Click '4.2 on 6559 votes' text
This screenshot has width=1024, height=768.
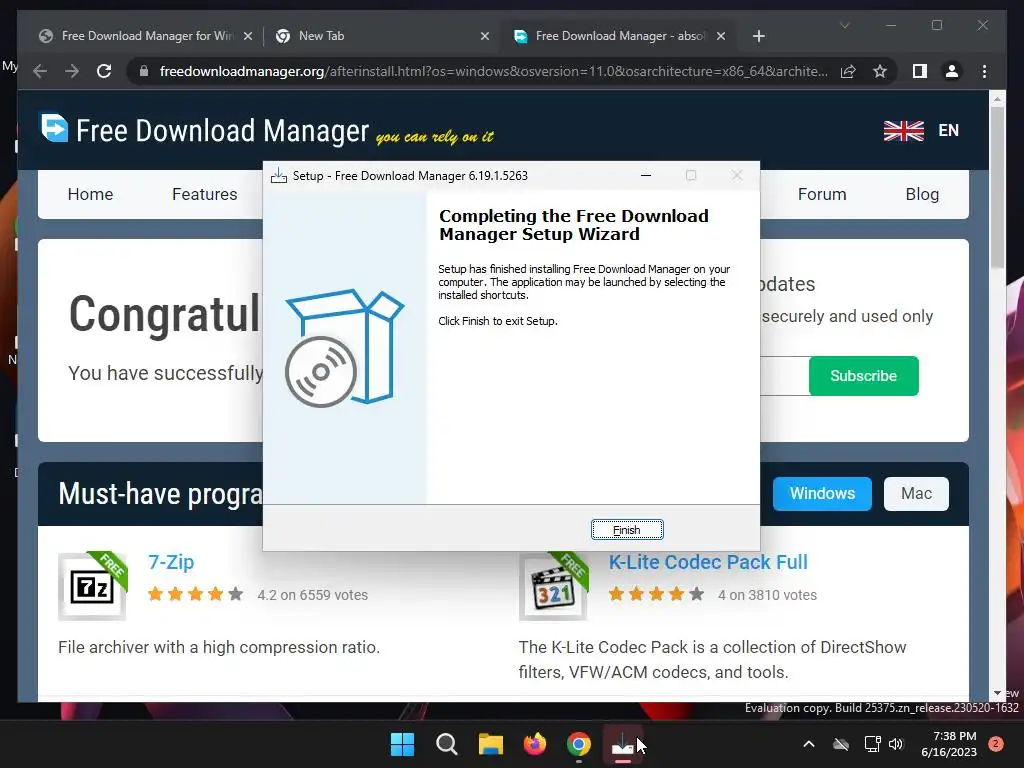point(312,595)
